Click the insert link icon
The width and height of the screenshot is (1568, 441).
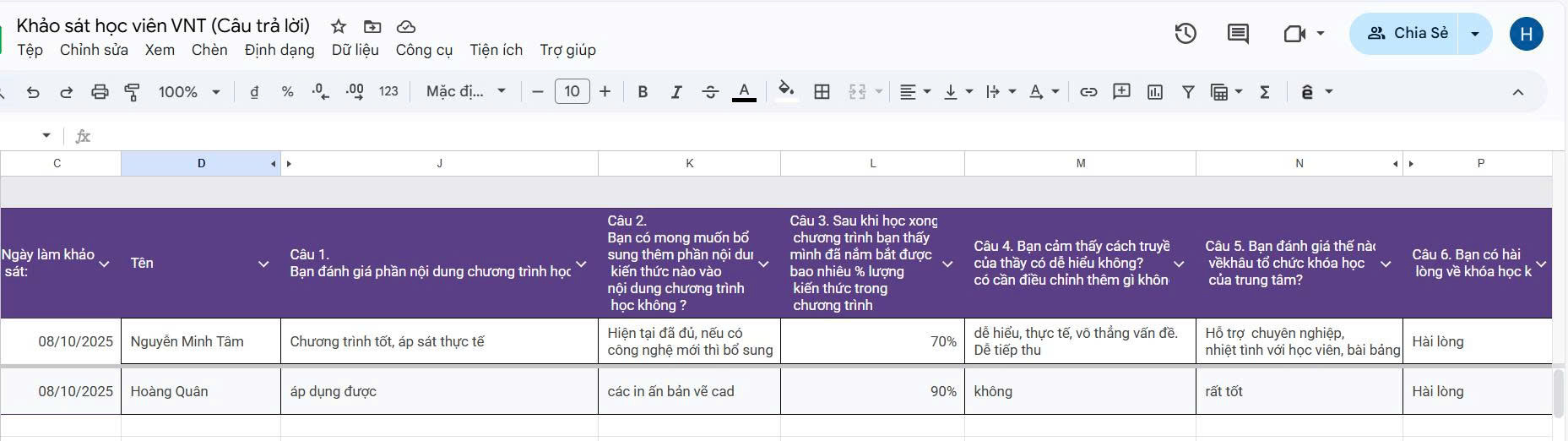click(1088, 92)
